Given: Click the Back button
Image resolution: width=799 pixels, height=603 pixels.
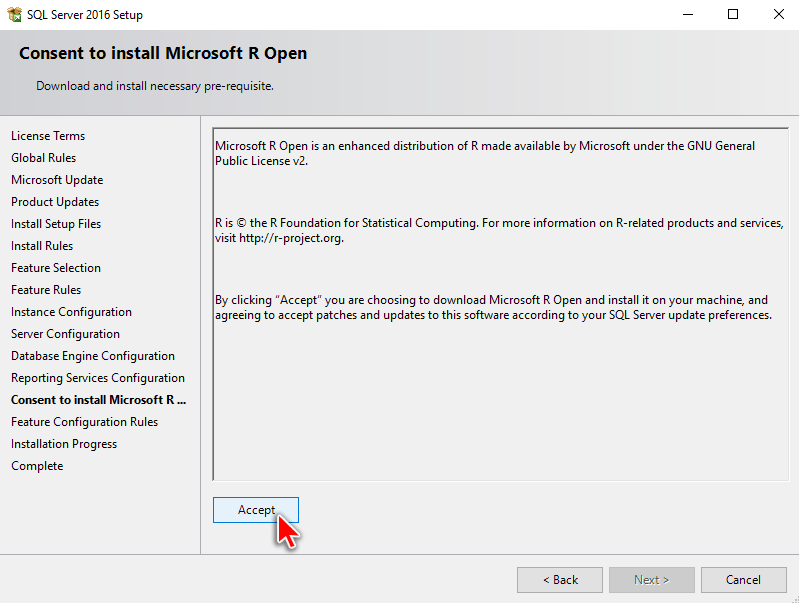Looking at the screenshot, I should (560, 580).
